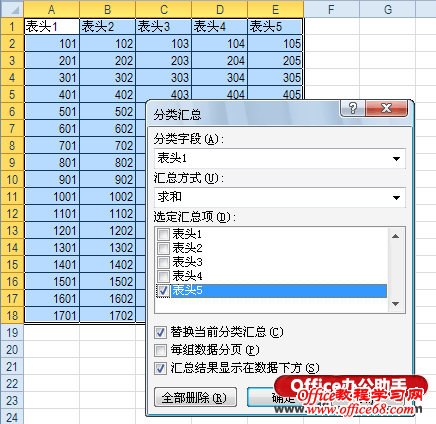Uncheck the 表头5 checkbox in summary items
Image resolution: width=436 pixels, height=424 pixels.
pos(163,291)
